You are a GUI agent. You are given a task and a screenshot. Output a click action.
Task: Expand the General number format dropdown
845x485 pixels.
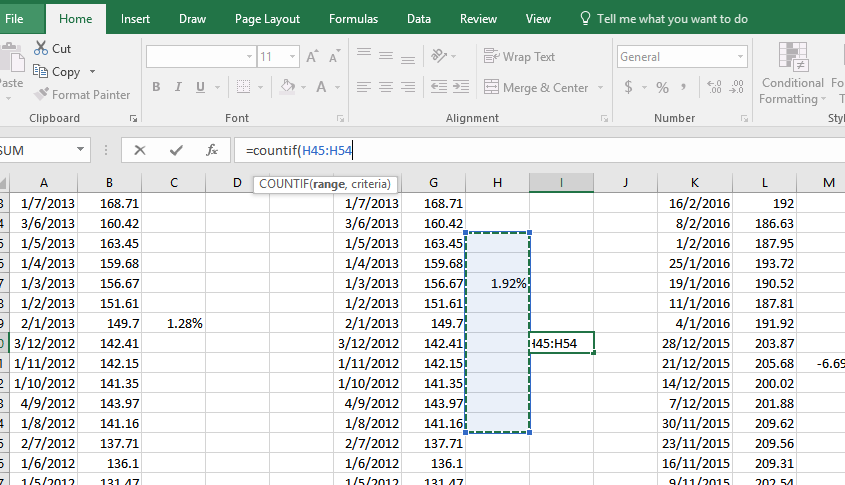pyautogui.click(x=739, y=57)
